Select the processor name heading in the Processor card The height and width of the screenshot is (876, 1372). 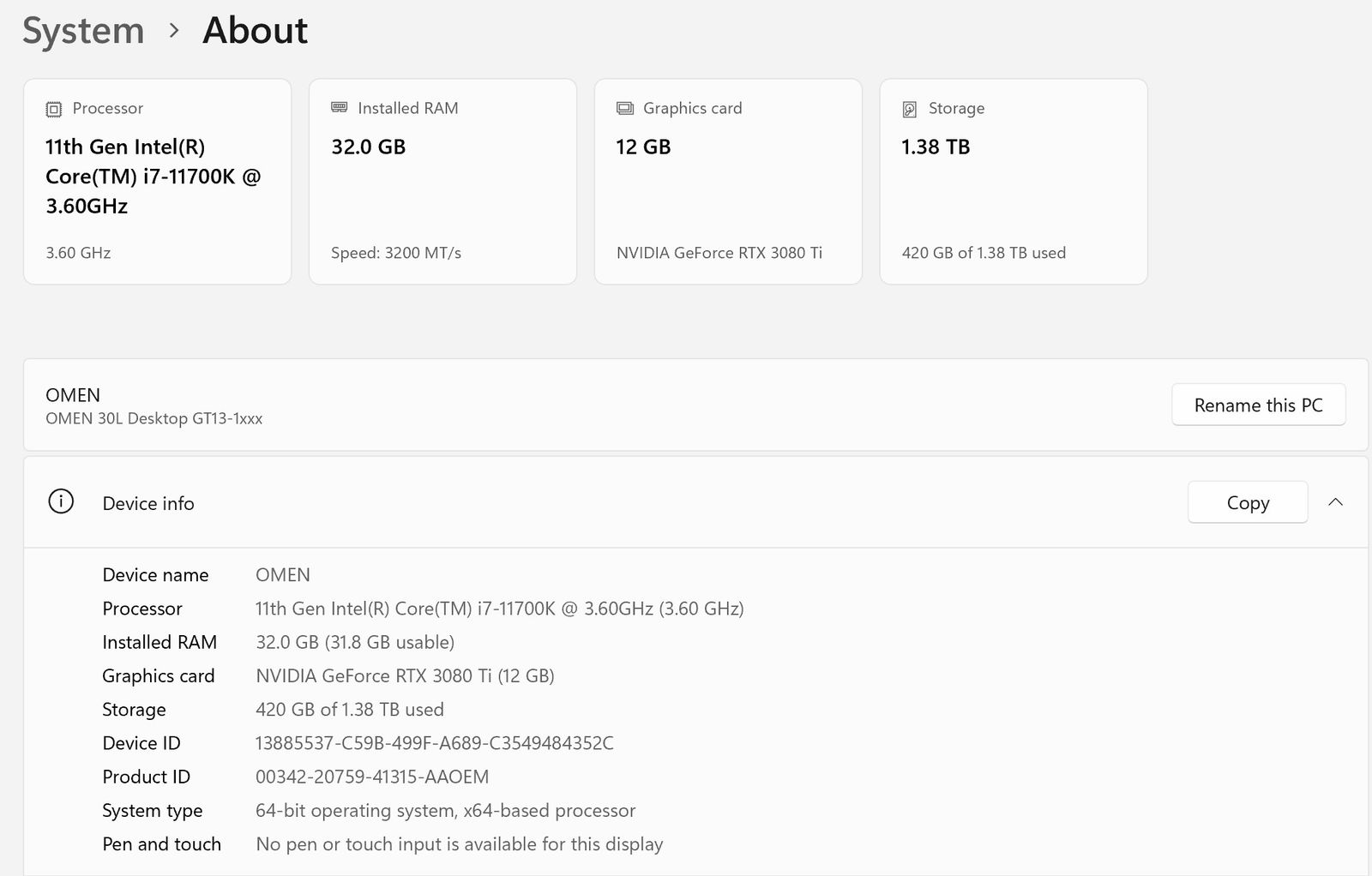coord(153,176)
